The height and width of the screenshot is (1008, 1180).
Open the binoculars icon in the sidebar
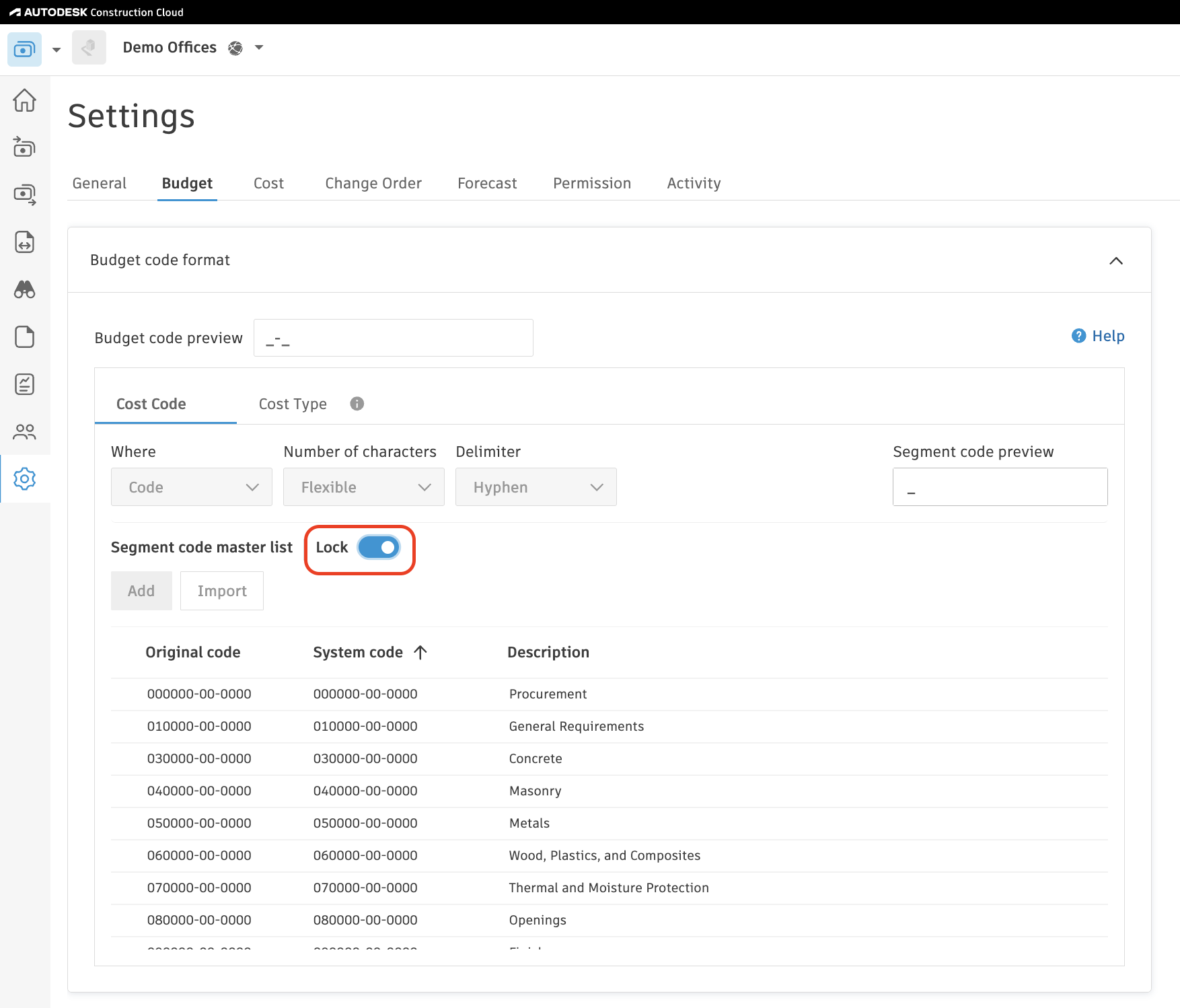pyautogui.click(x=25, y=289)
